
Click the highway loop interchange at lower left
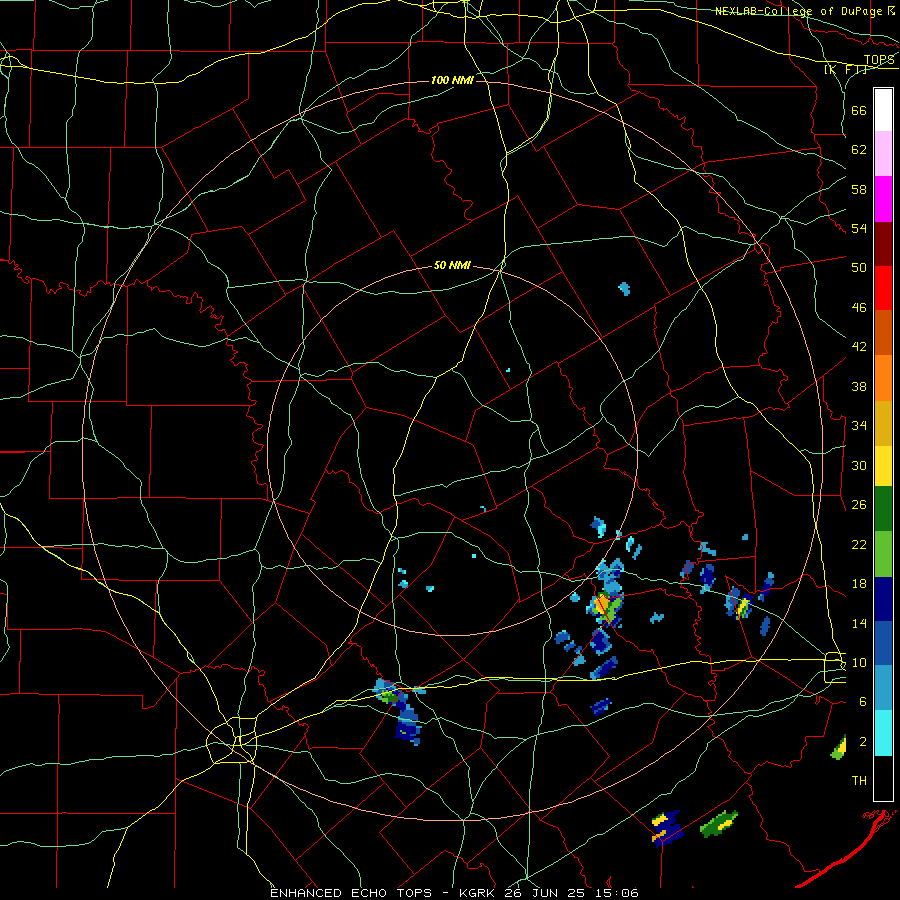[232, 740]
